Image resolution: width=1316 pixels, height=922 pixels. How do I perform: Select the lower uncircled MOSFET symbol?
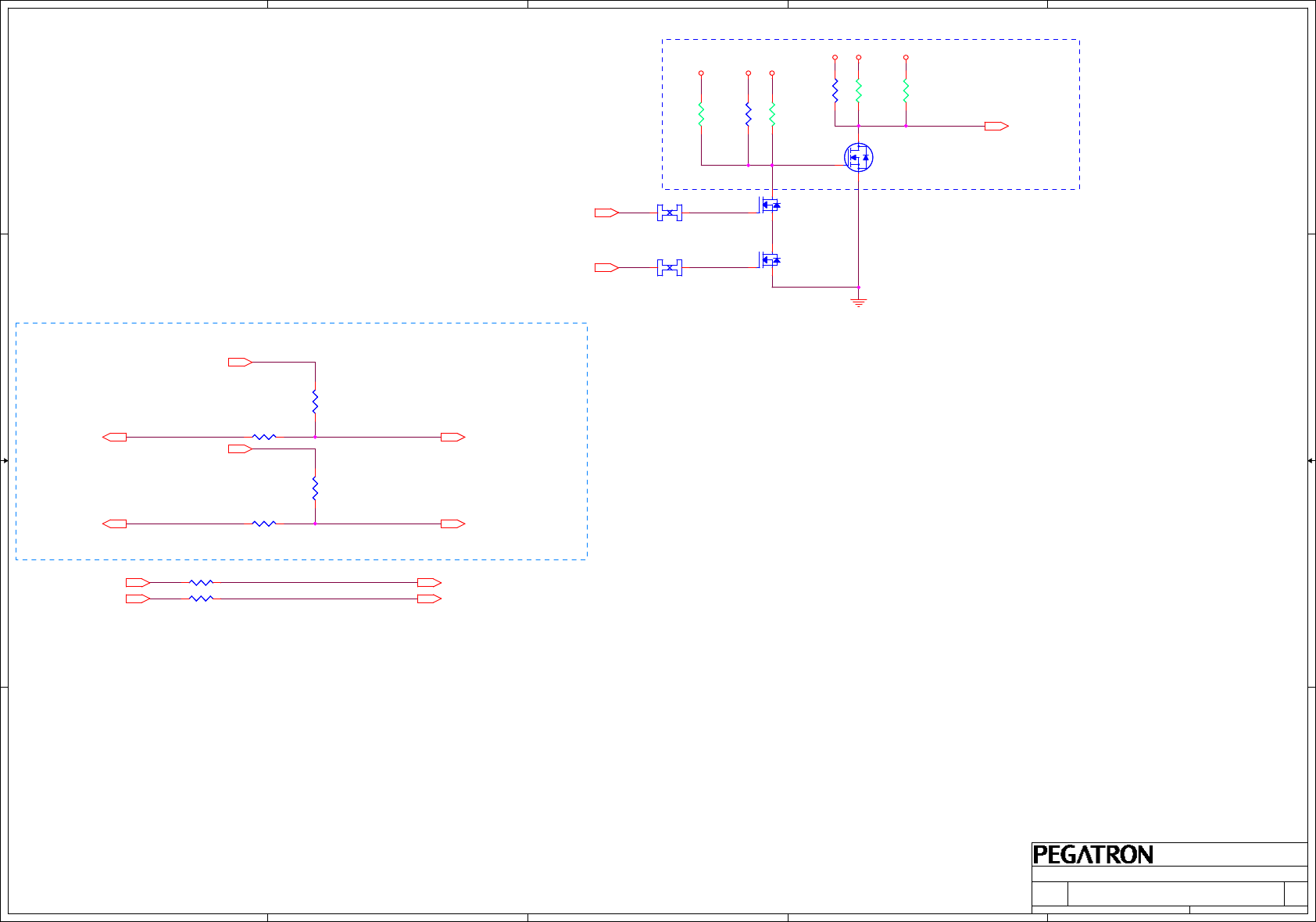[x=771, y=259]
